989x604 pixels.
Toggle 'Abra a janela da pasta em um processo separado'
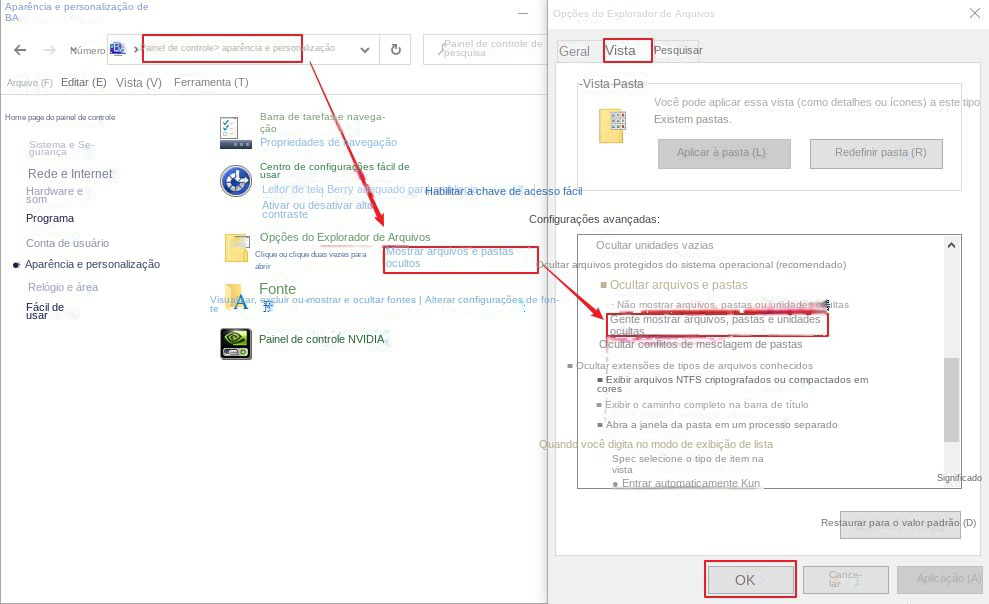point(600,425)
